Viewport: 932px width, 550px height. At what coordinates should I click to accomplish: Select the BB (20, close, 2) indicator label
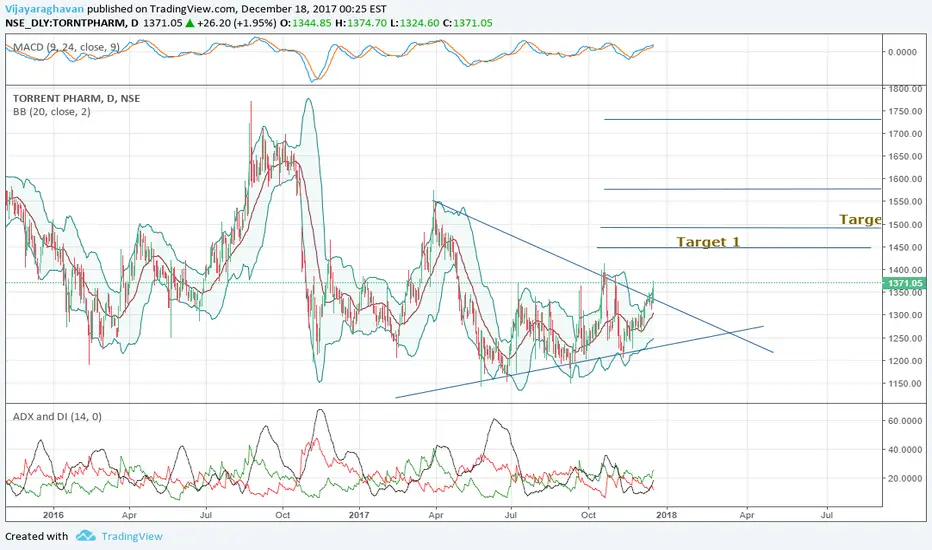click(52, 112)
